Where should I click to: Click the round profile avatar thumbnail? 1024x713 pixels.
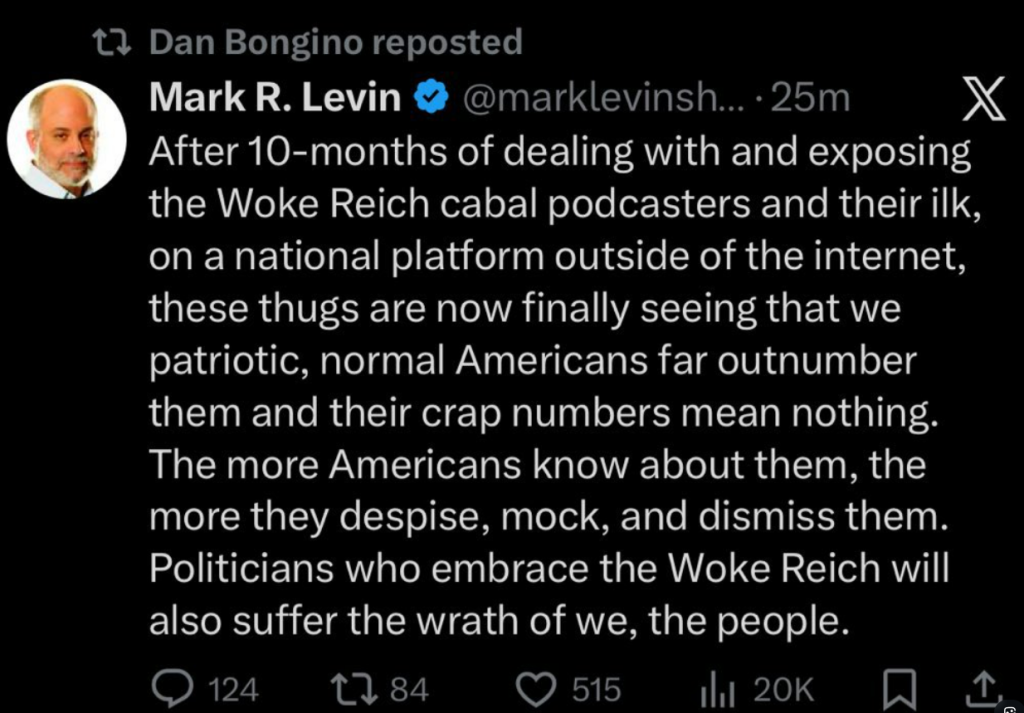pos(66,138)
